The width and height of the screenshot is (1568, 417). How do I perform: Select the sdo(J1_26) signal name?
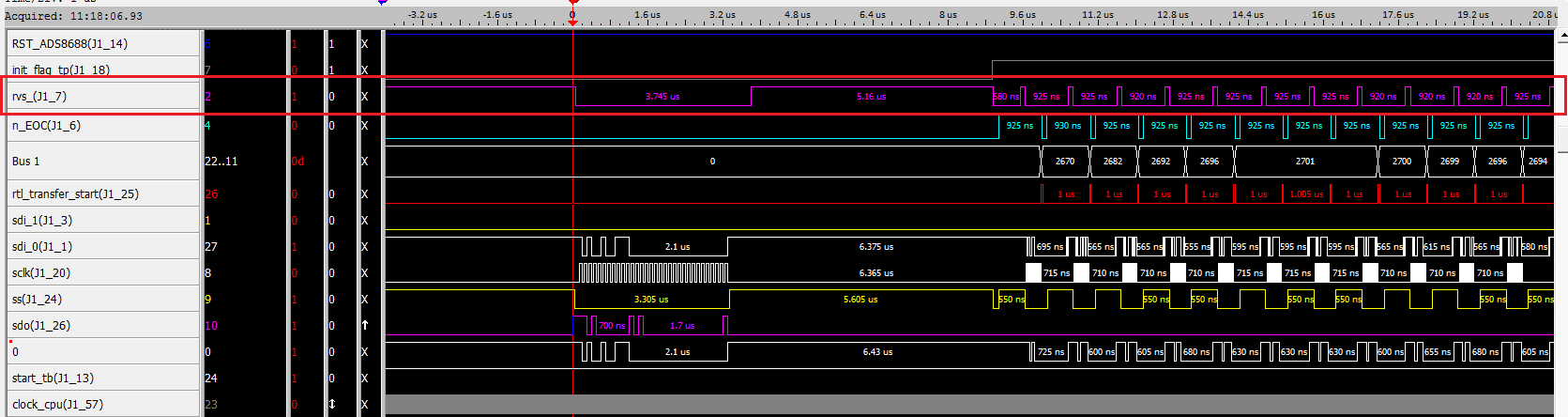click(41, 325)
